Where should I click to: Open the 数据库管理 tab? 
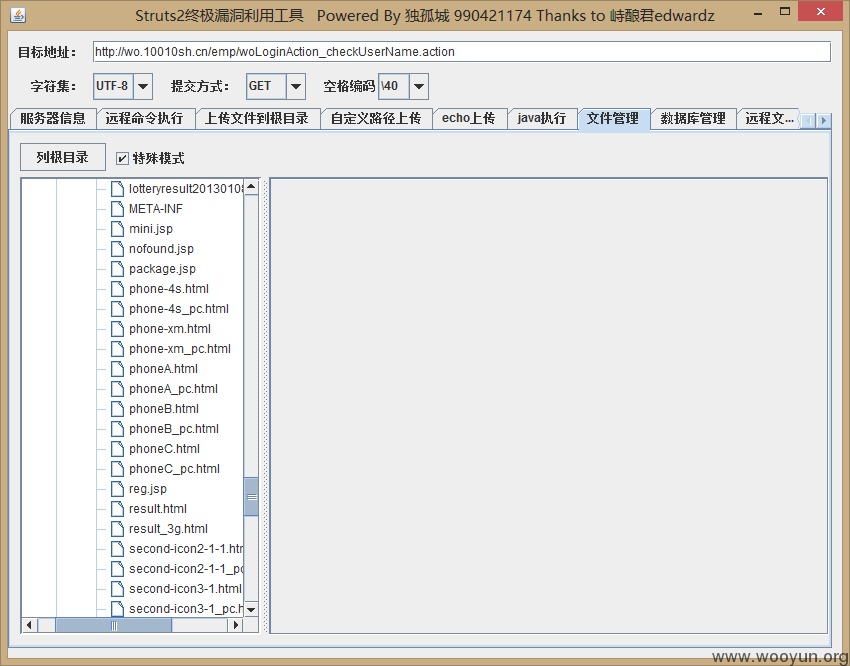[x=693, y=119]
